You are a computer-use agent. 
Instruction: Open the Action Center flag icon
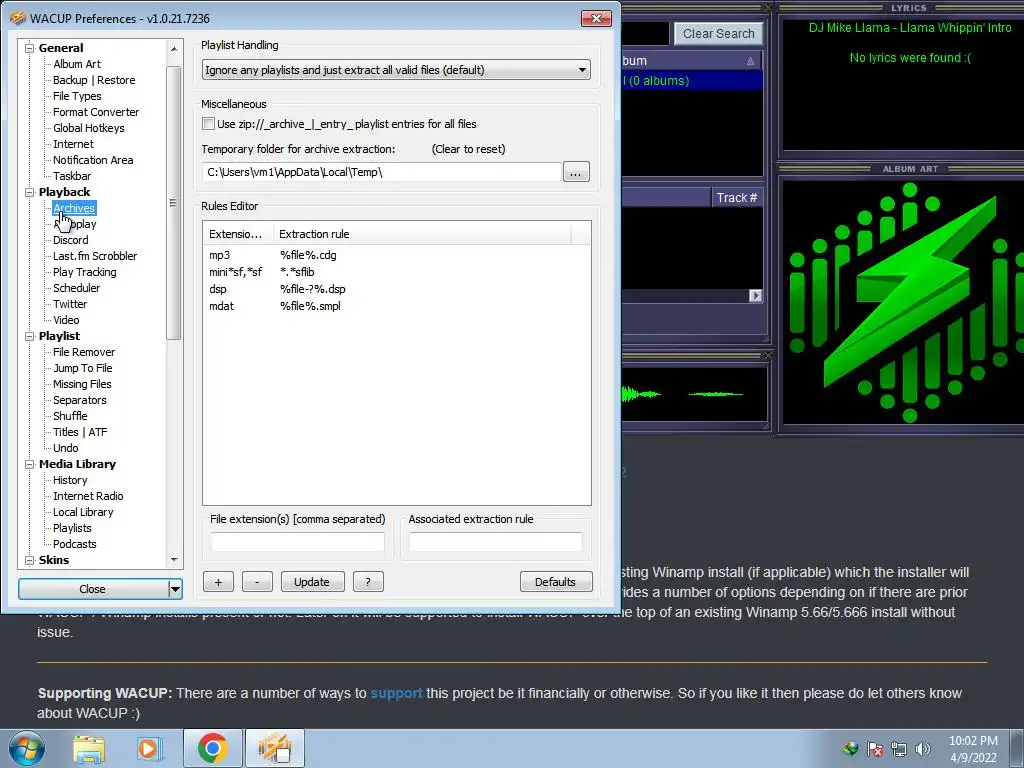[x=874, y=749]
